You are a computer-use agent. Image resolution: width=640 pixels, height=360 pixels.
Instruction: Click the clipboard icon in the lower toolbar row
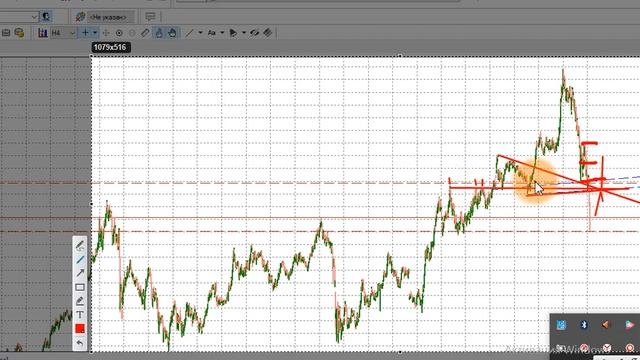[6, 33]
